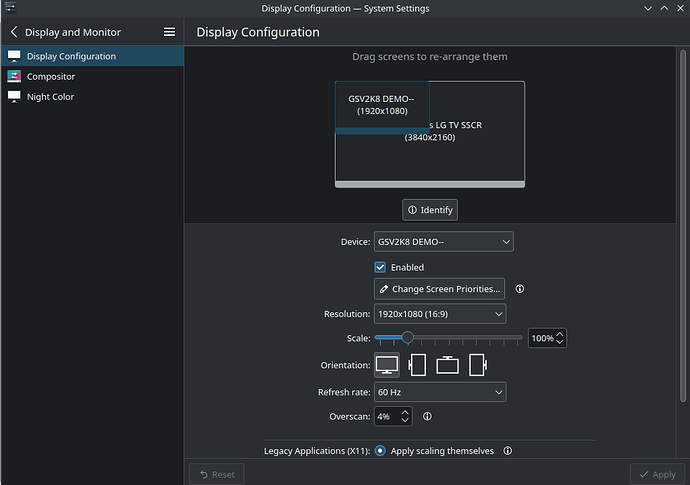Go back from Display and Monitor

click(x=14, y=32)
